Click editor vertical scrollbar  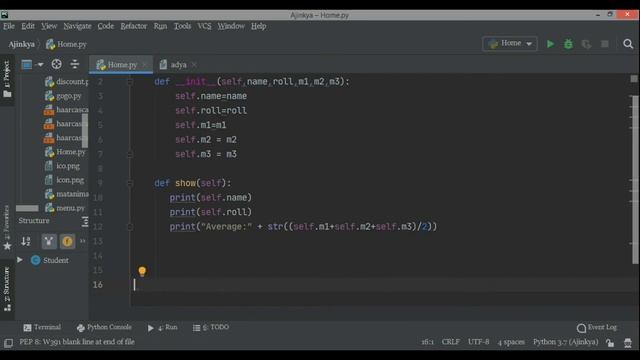pyautogui.click(x=635, y=180)
